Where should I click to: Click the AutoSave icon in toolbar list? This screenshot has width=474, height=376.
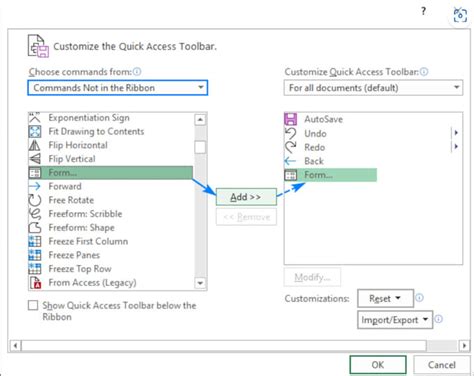click(290, 119)
